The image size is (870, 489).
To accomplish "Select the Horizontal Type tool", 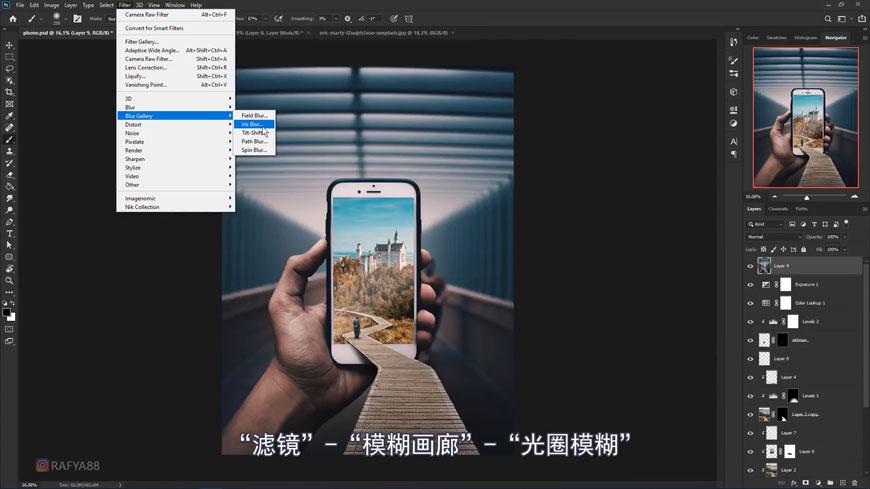I will pos(9,233).
